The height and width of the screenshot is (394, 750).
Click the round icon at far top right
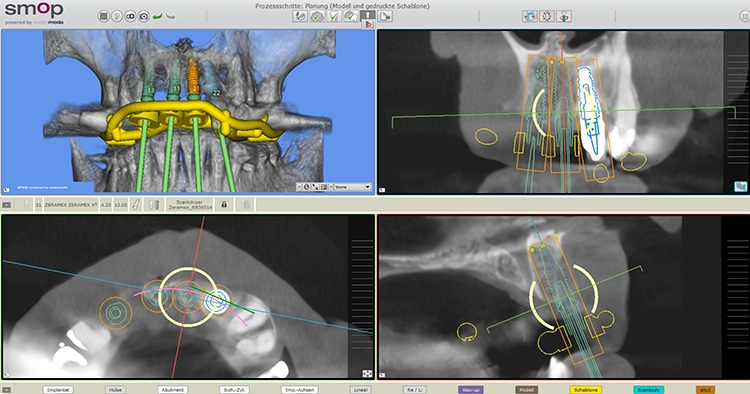pos(744,17)
